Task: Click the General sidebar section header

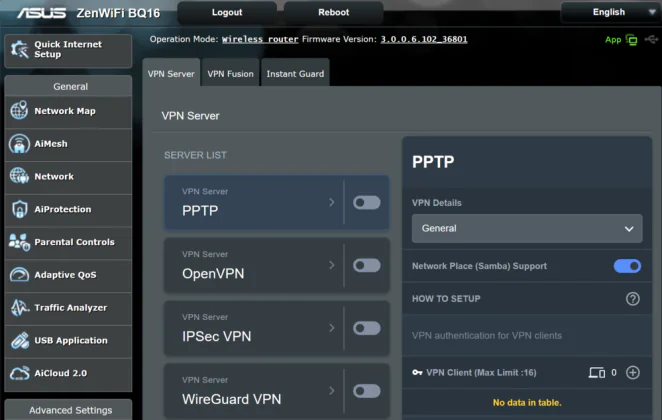Action: click(x=68, y=86)
